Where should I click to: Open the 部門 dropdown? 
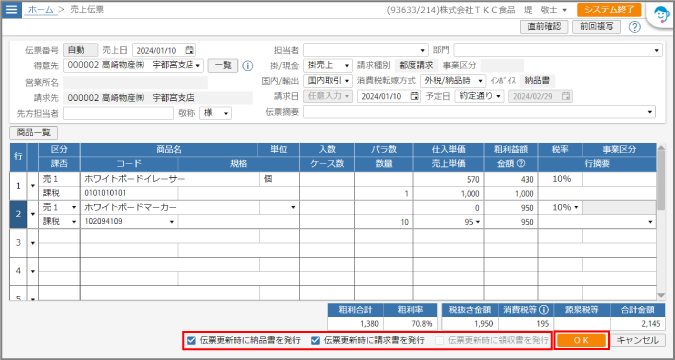tap(656, 50)
